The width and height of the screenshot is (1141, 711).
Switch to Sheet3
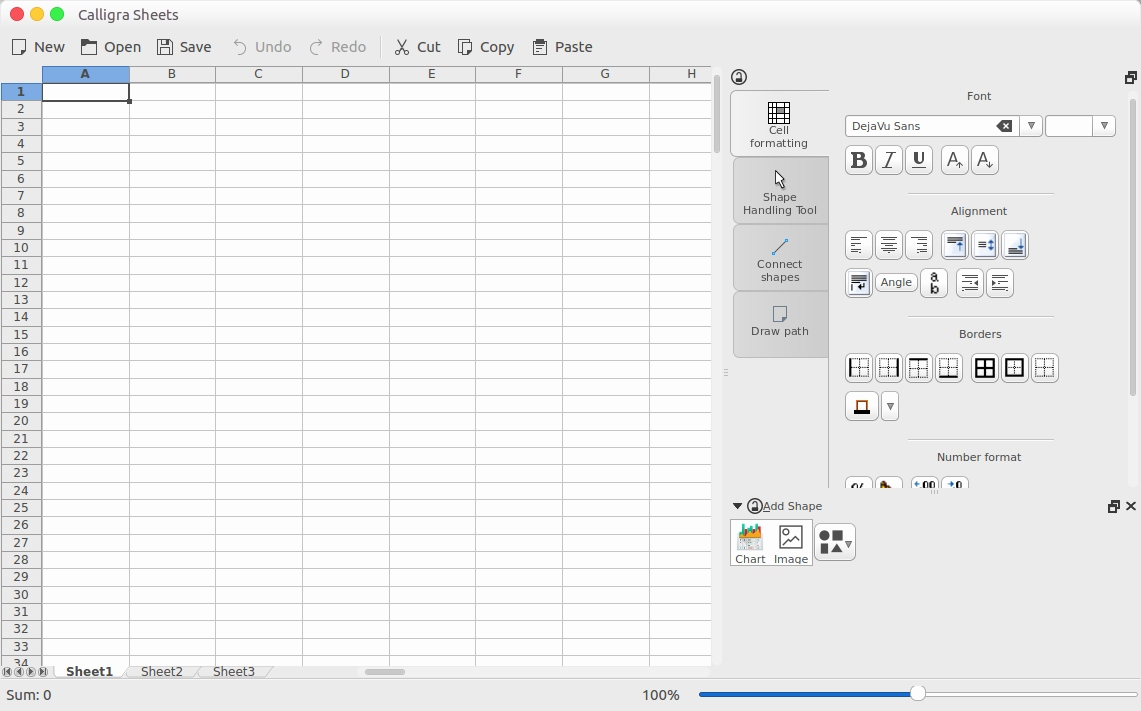233,671
